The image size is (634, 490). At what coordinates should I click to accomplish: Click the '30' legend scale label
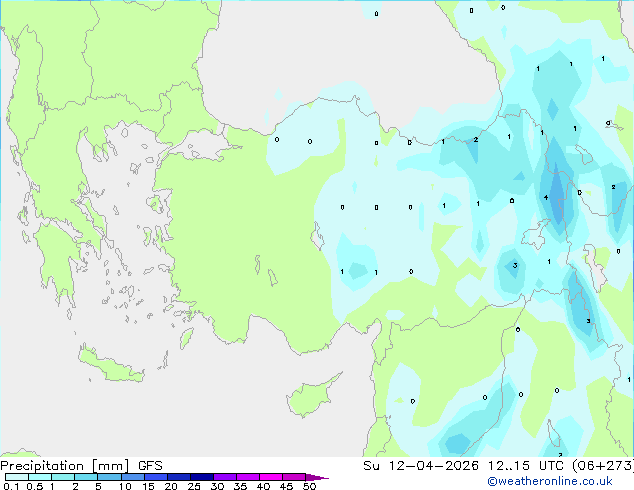[x=217, y=486]
